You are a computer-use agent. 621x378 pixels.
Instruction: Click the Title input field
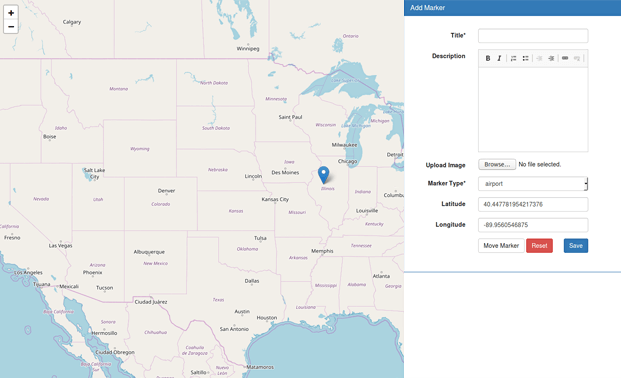[x=533, y=36]
